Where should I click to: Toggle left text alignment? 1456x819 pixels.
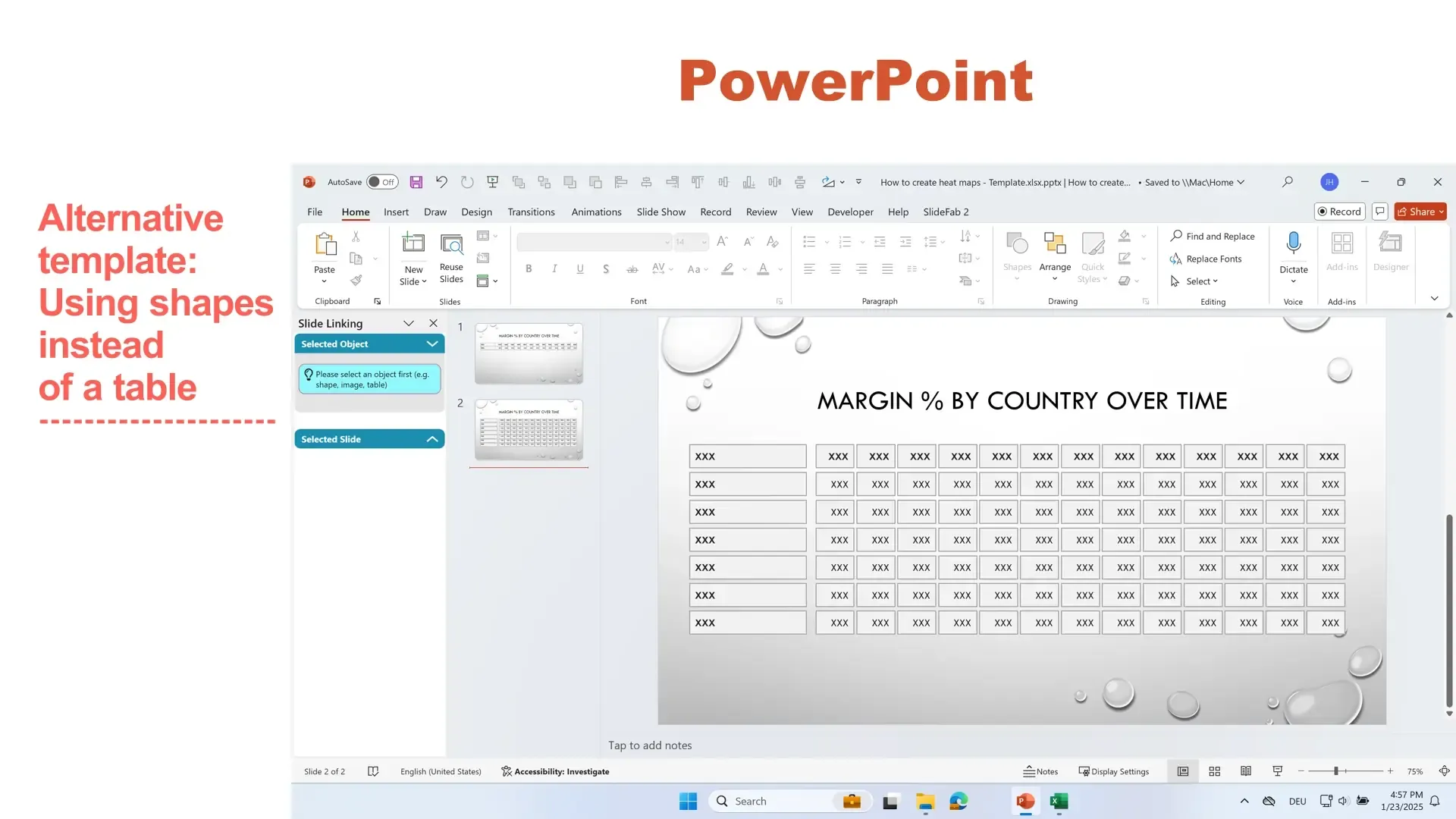point(809,268)
